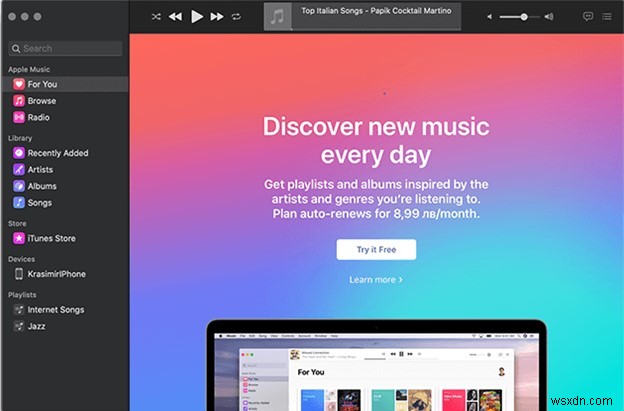This screenshot has height=411, width=624.
Task: Click the Try it Free button
Action: tap(376, 249)
